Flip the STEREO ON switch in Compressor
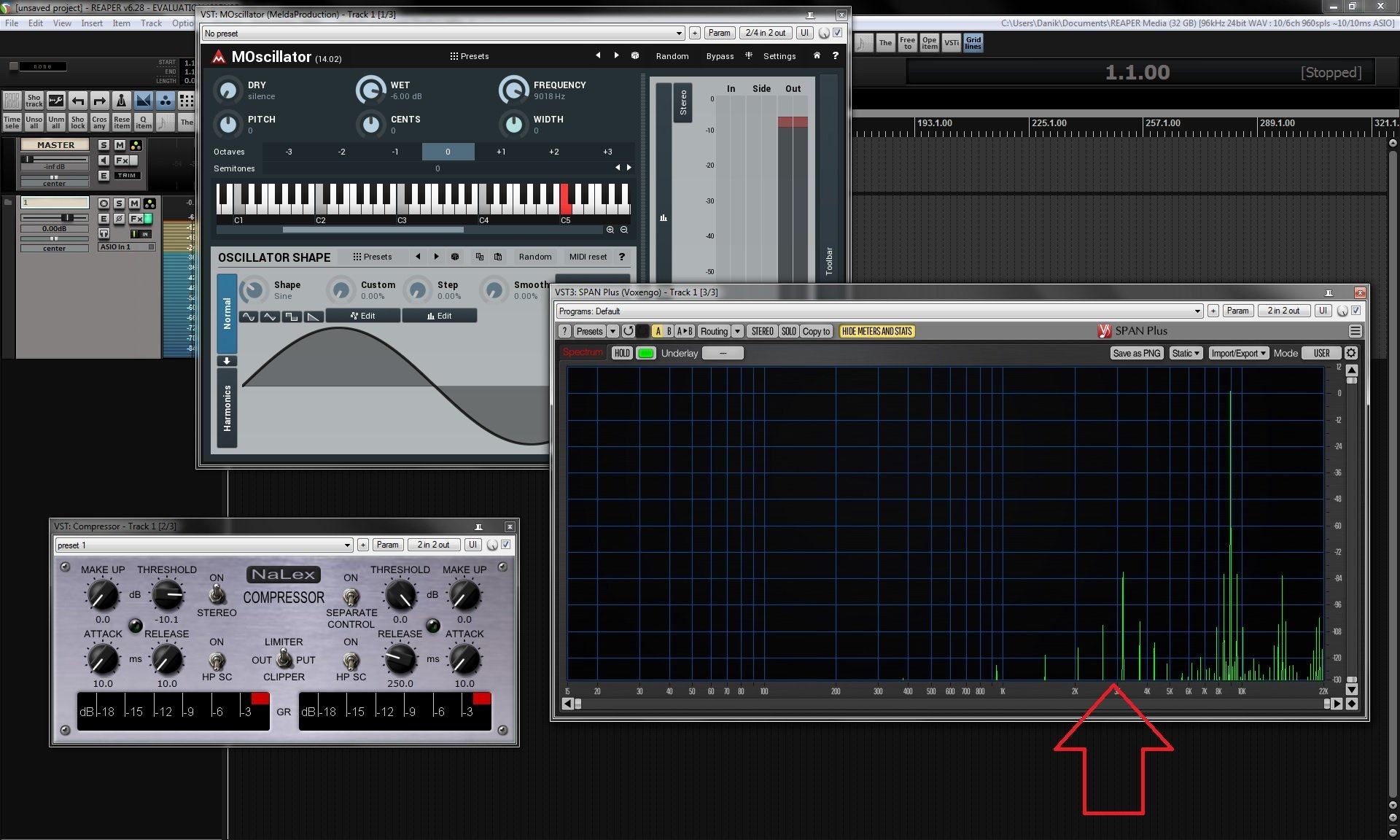This screenshot has width=1400, height=840. click(217, 596)
